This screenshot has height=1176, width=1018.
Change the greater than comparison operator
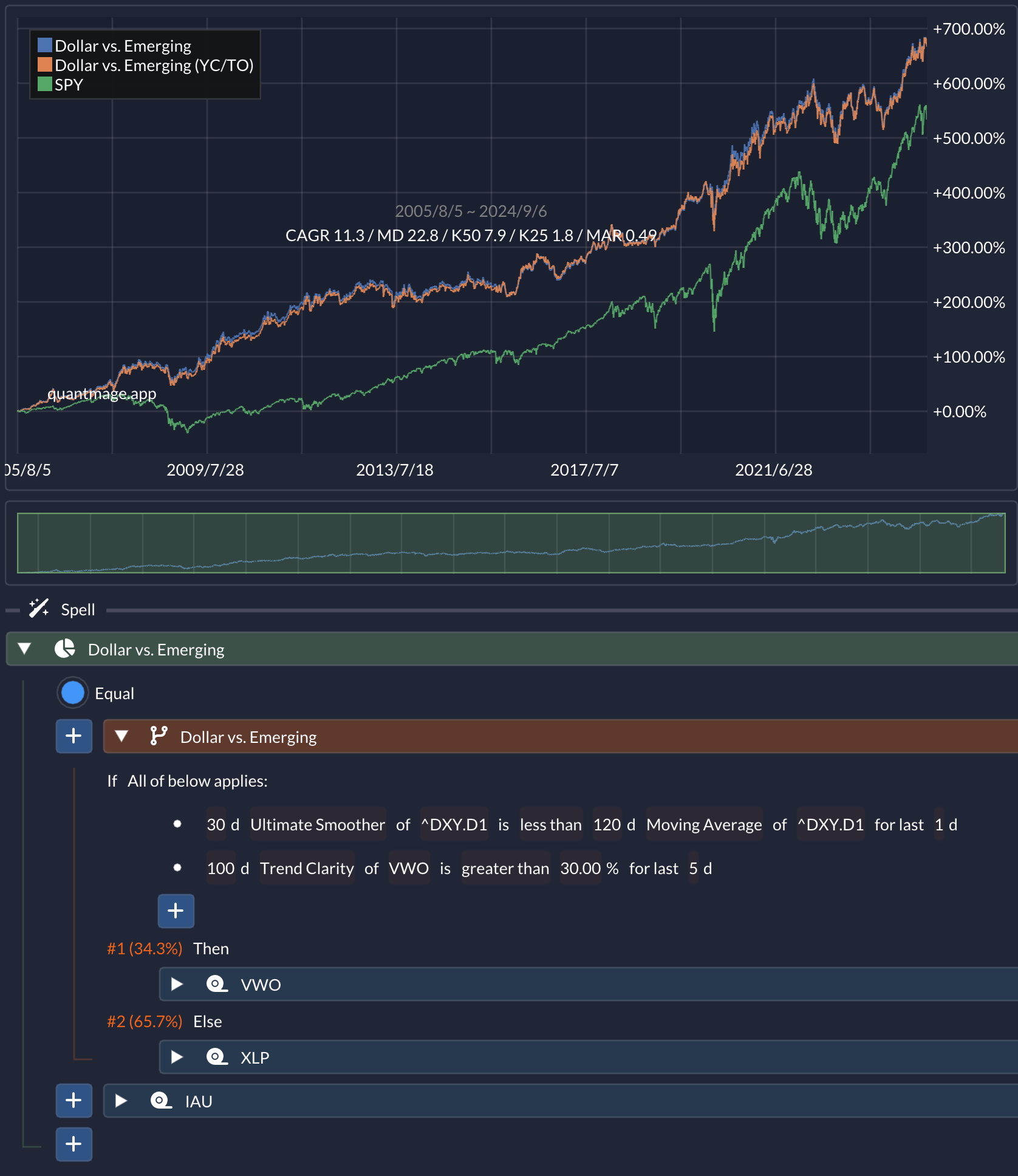tap(505, 868)
